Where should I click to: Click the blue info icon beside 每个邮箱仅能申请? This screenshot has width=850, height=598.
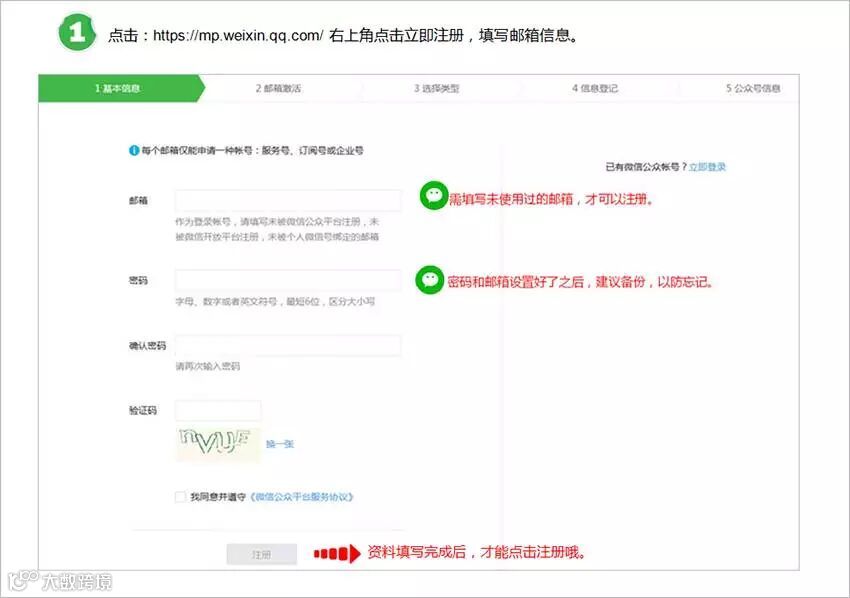click(x=134, y=150)
